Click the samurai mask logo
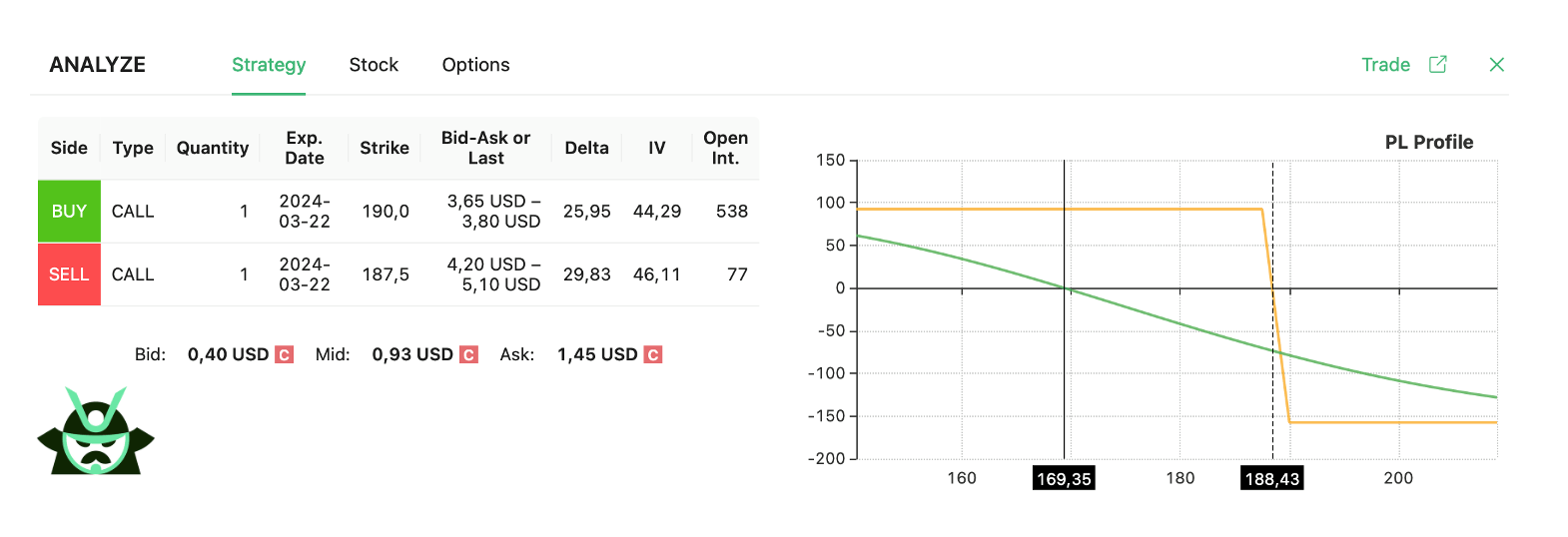This screenshot has height=537, width=1568. [96, 431]
